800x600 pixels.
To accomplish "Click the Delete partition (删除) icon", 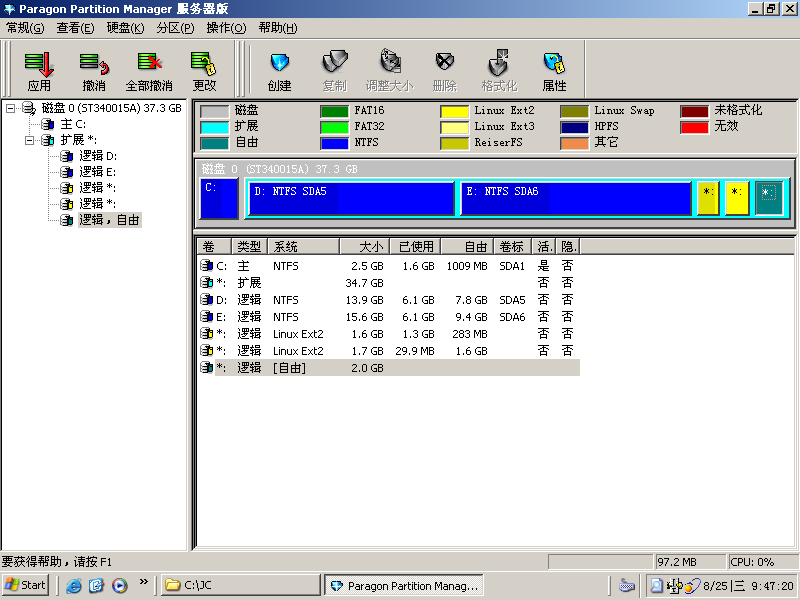I will point(444,62).
